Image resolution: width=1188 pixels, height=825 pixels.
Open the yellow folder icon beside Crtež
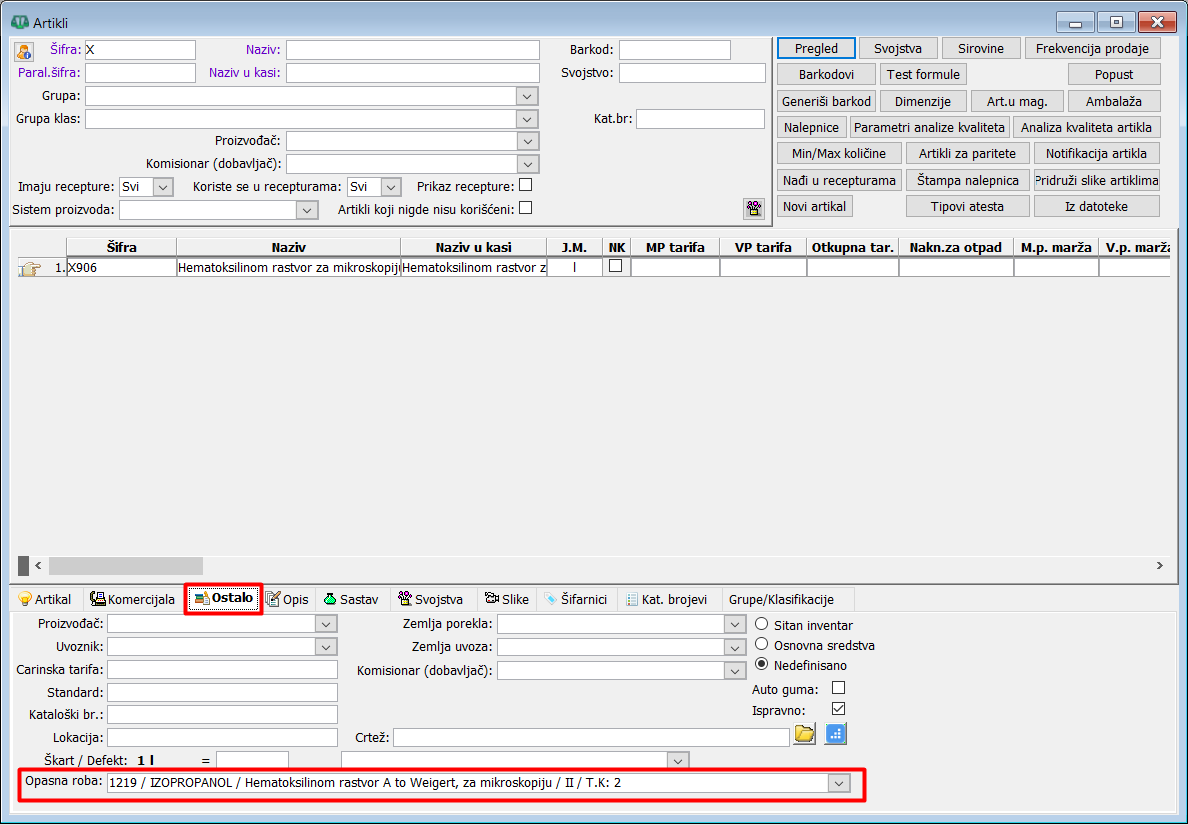(804, 734)
